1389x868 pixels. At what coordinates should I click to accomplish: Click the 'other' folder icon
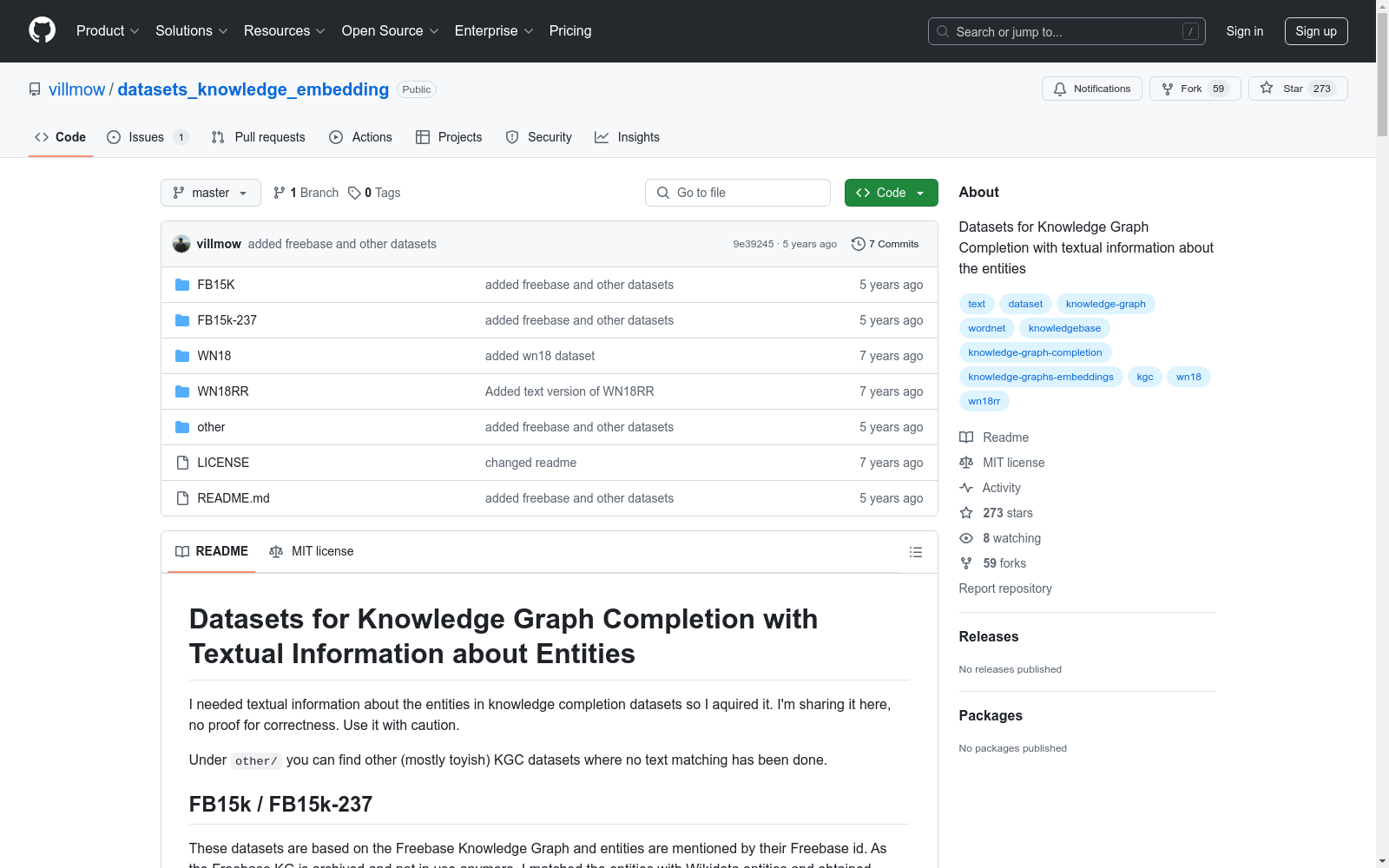[x=182, y=427]
